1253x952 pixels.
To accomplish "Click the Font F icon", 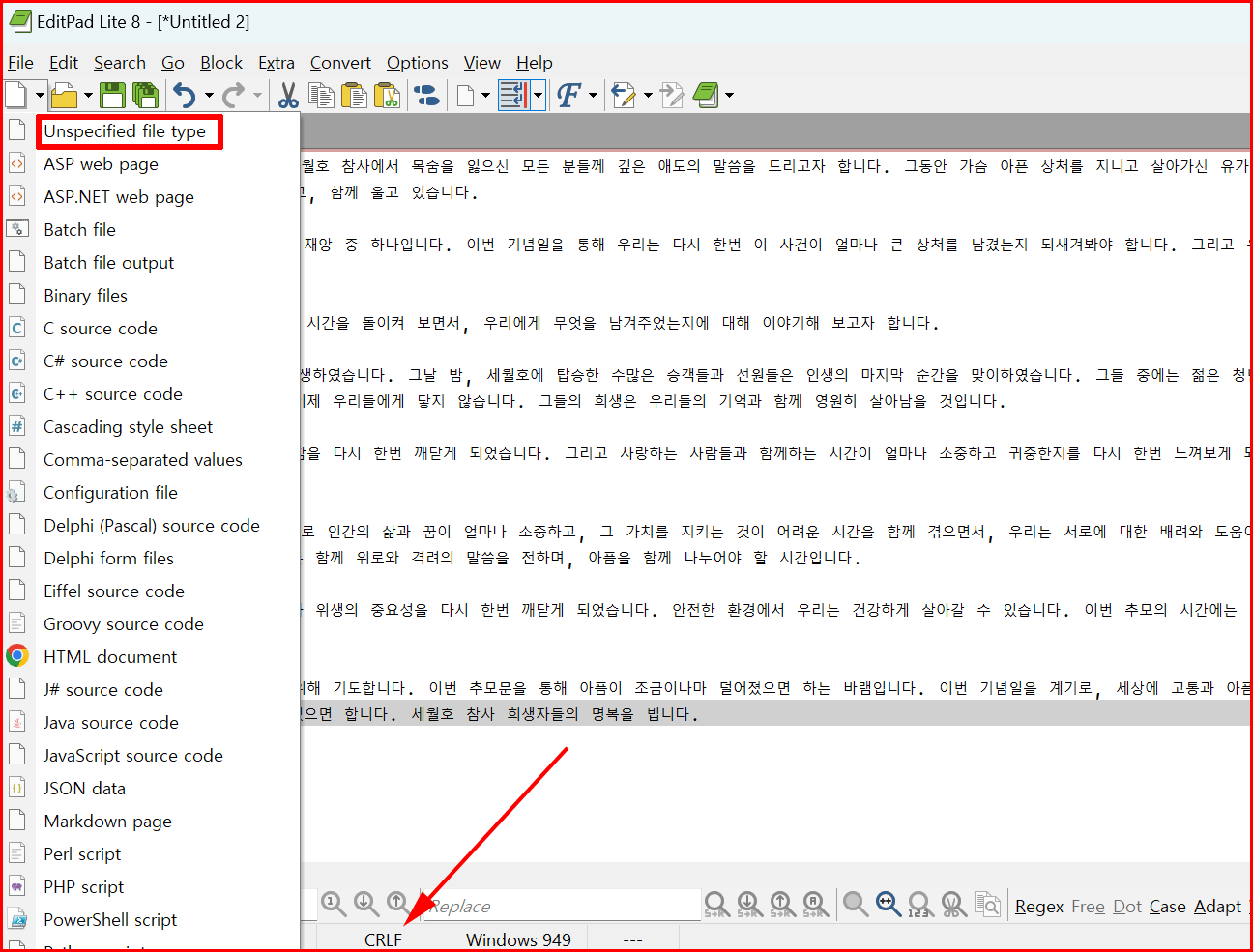I will (568, 95).
